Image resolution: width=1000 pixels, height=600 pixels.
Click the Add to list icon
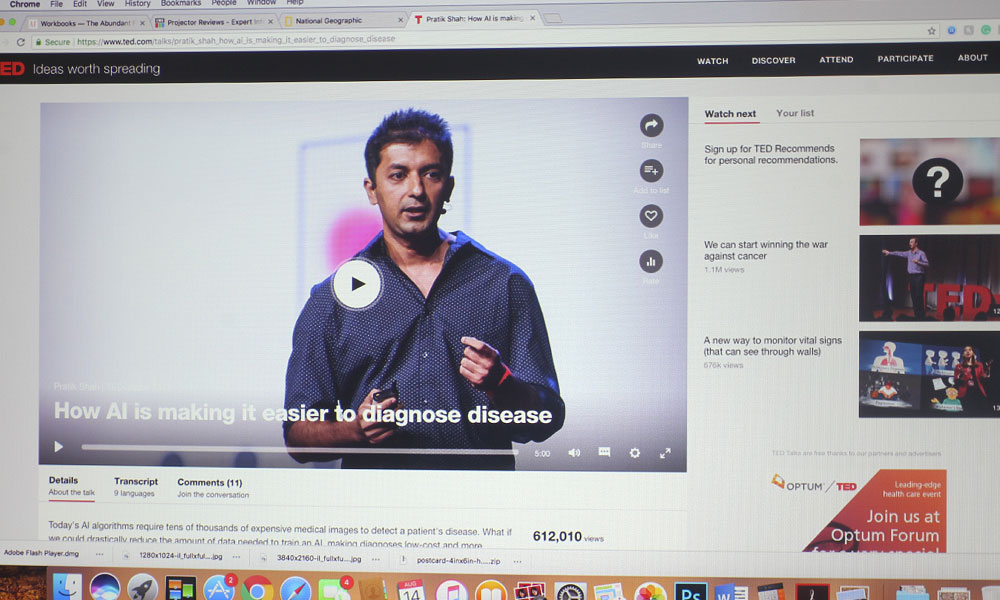click(x=651, y=171)
